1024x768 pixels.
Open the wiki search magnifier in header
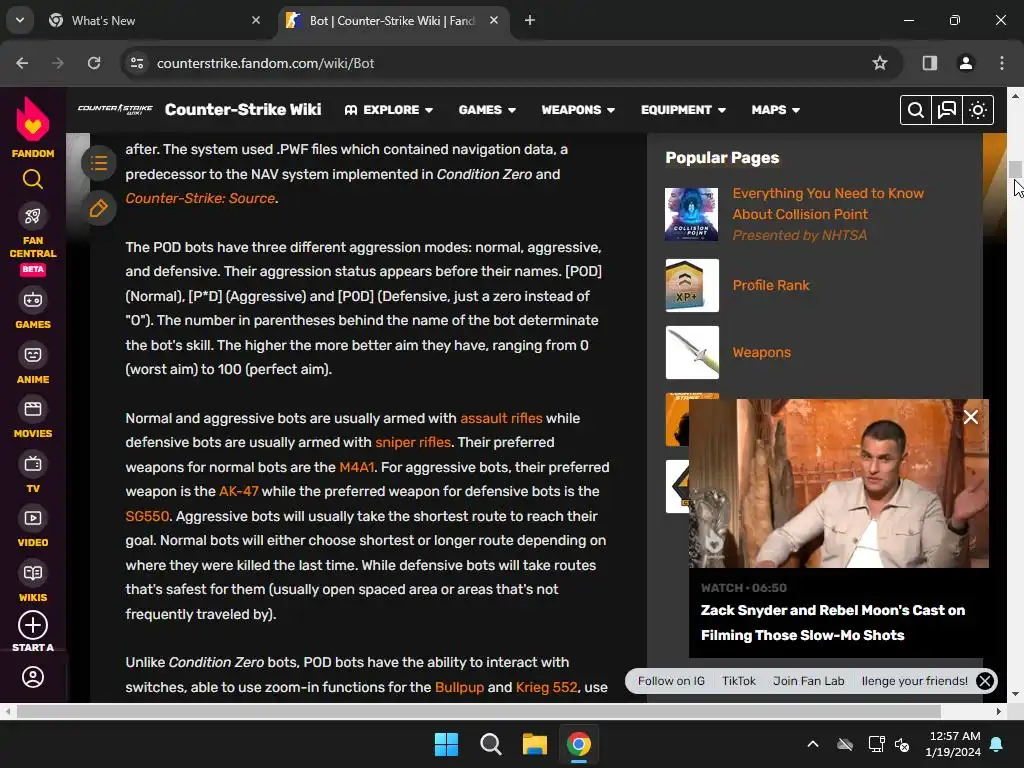point(916,110)
